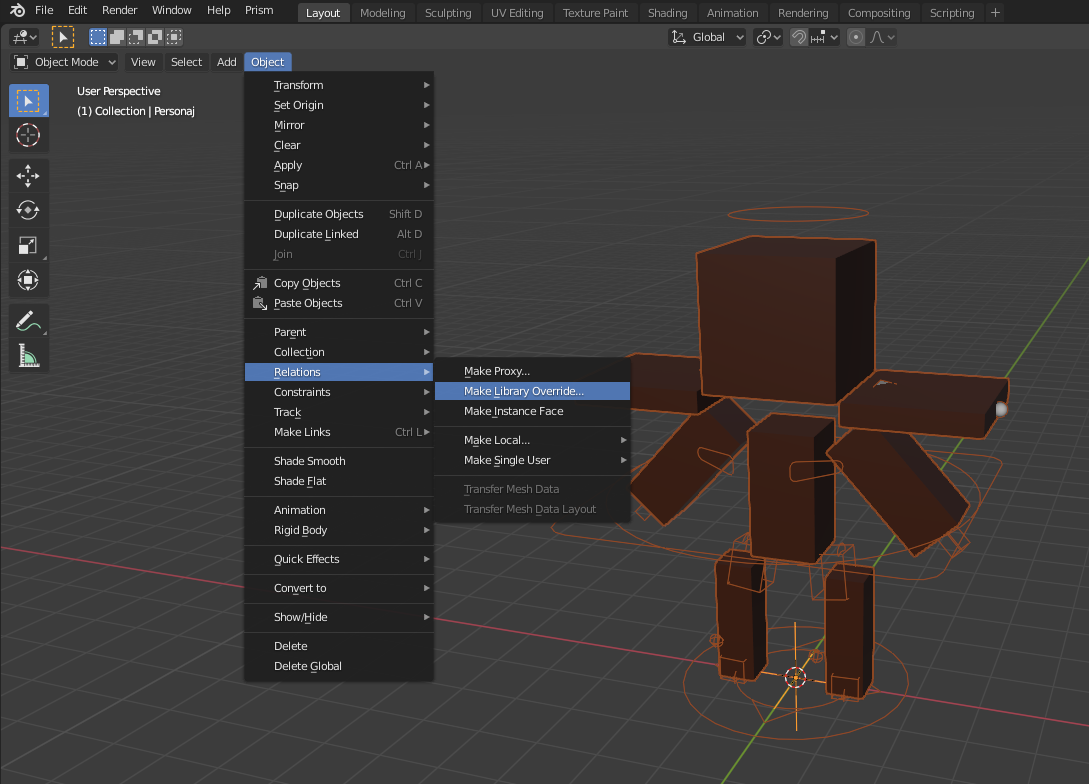Viewport: 1089px width, 784px height.
Task: Expand the transform pivot point dropdown
Action: (768, 37)
